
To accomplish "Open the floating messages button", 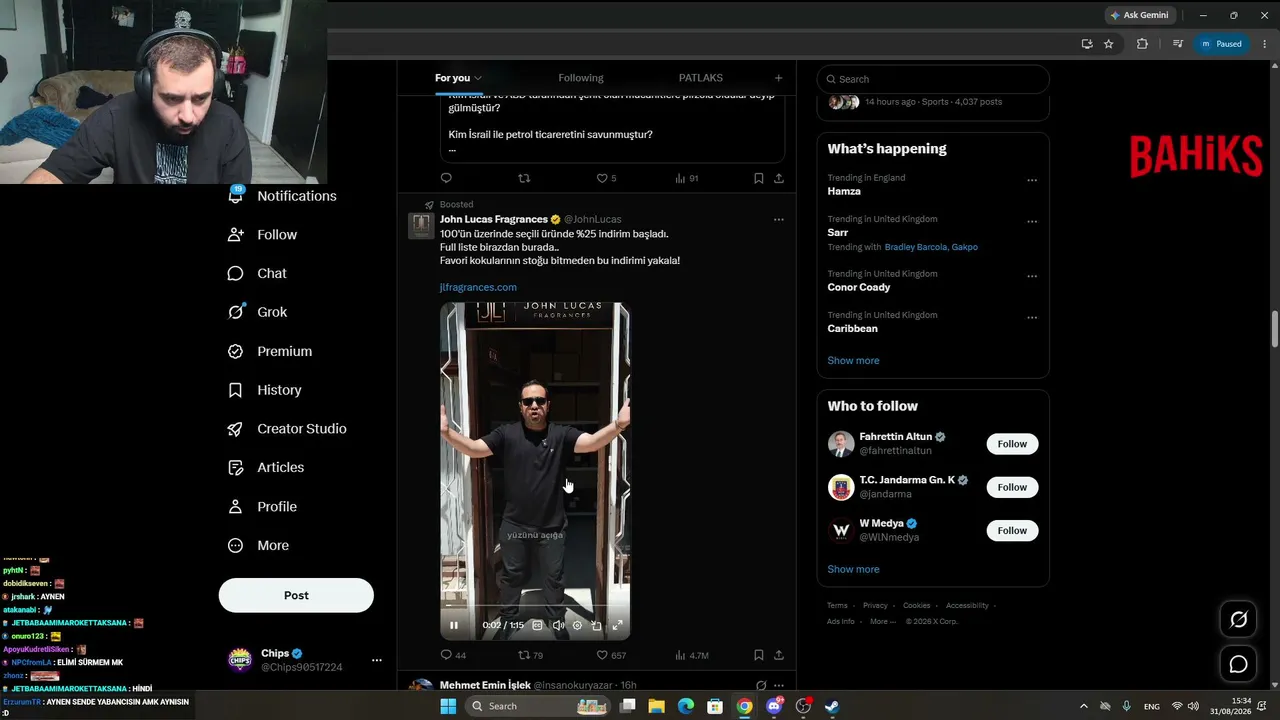I will pos(1238,664).
